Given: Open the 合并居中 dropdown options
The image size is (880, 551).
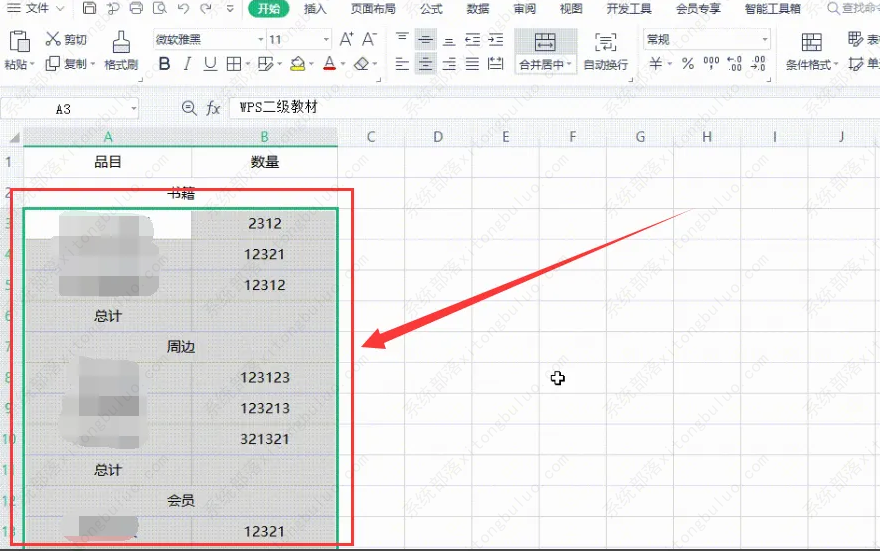Looking at the screenshot, I should [x=545, y=65].
